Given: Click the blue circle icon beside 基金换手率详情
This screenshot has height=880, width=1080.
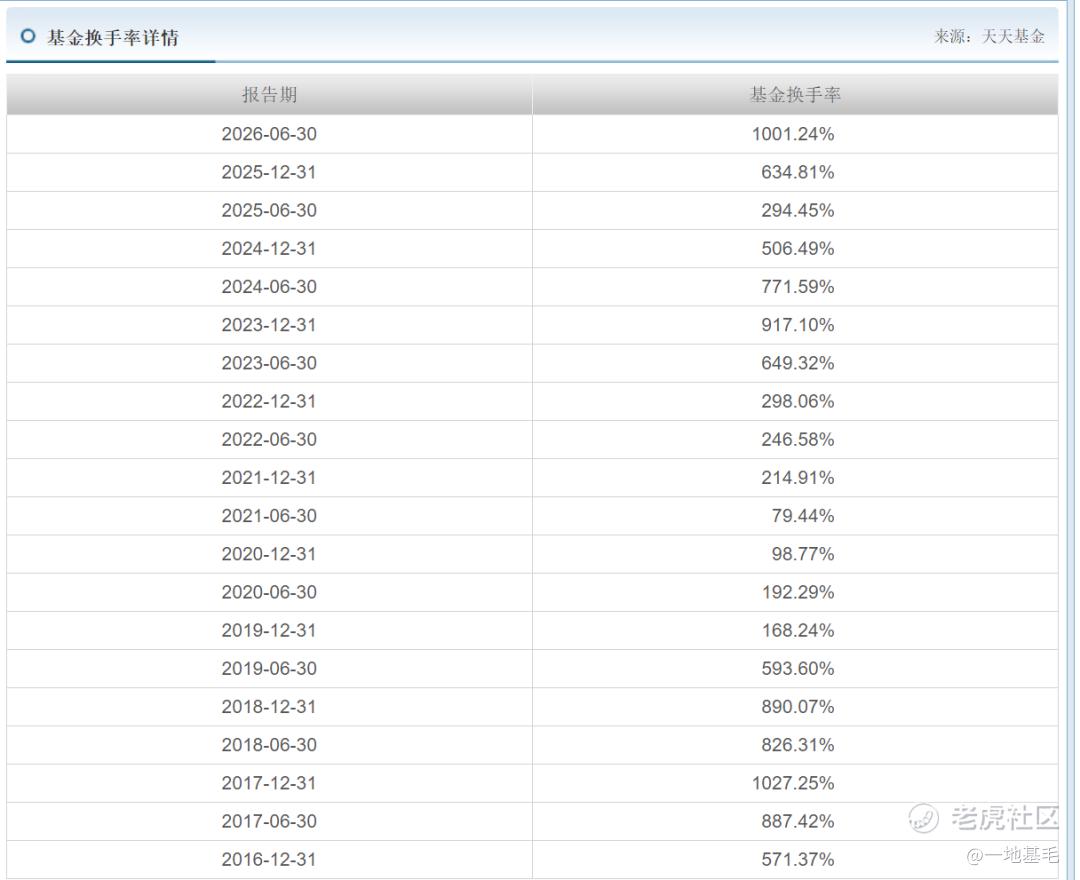Looking at the screenshot, I should coord(28,36).
